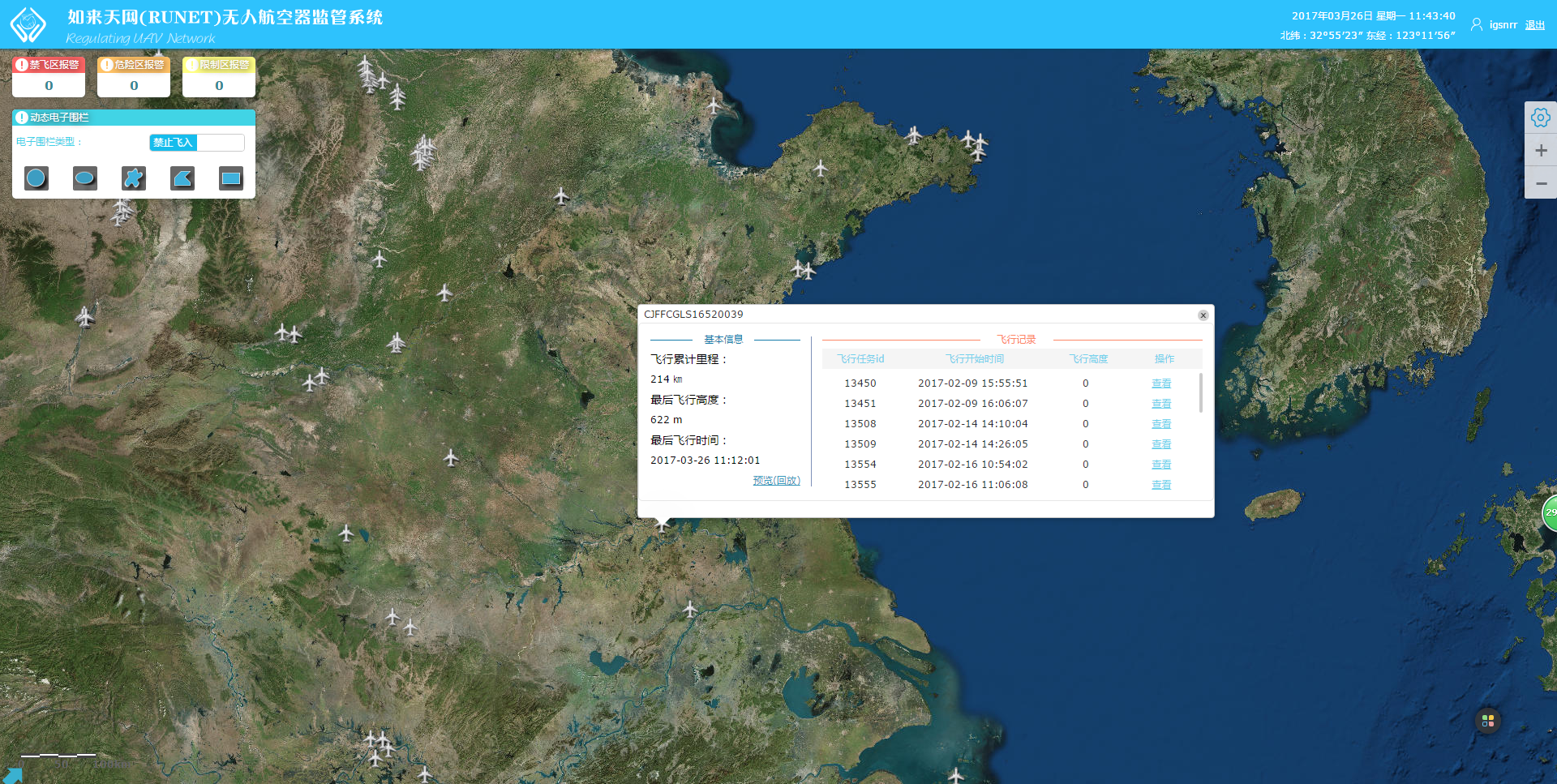View flight record 13451
The image size is (1557, 784).
point(1161,404)
